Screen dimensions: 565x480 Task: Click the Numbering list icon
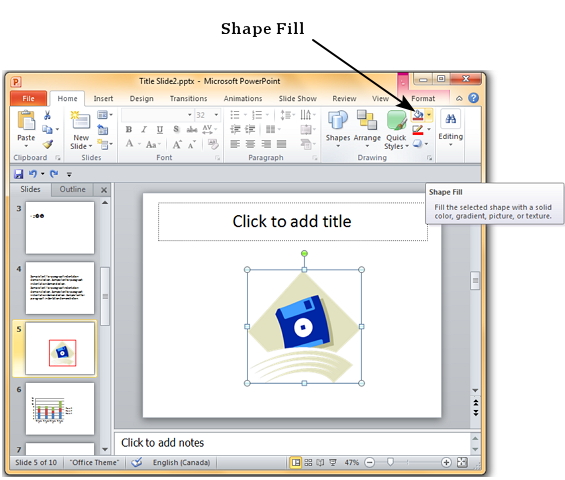coord(257,115)
